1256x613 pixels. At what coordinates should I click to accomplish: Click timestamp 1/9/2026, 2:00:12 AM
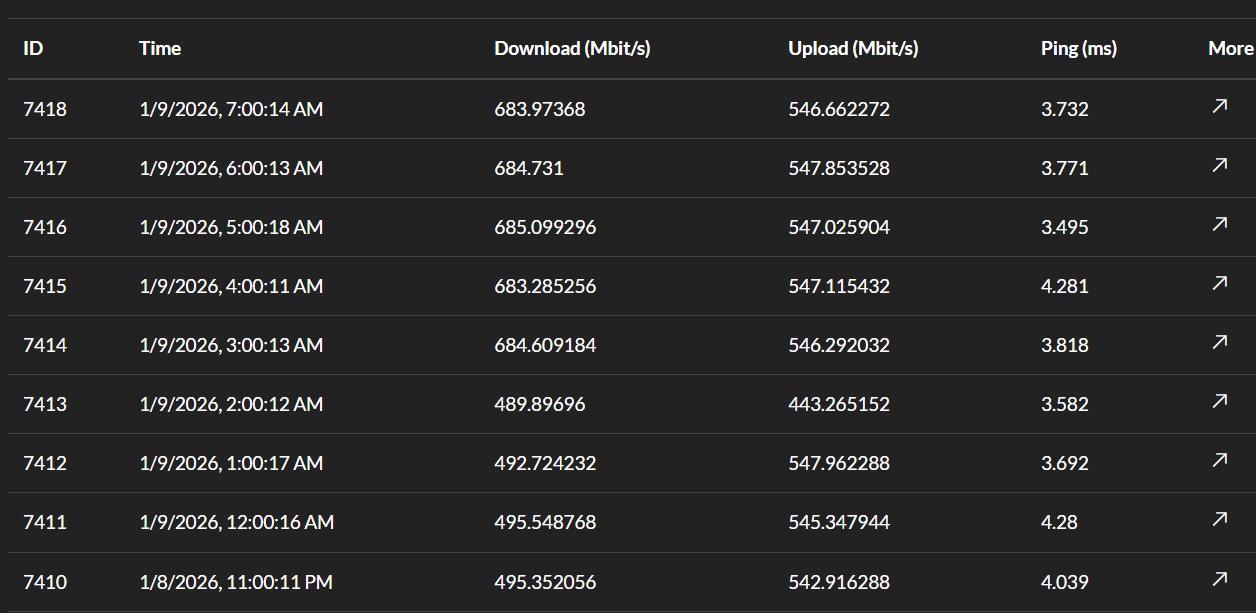pyautogui.click(x=231, y=404)
